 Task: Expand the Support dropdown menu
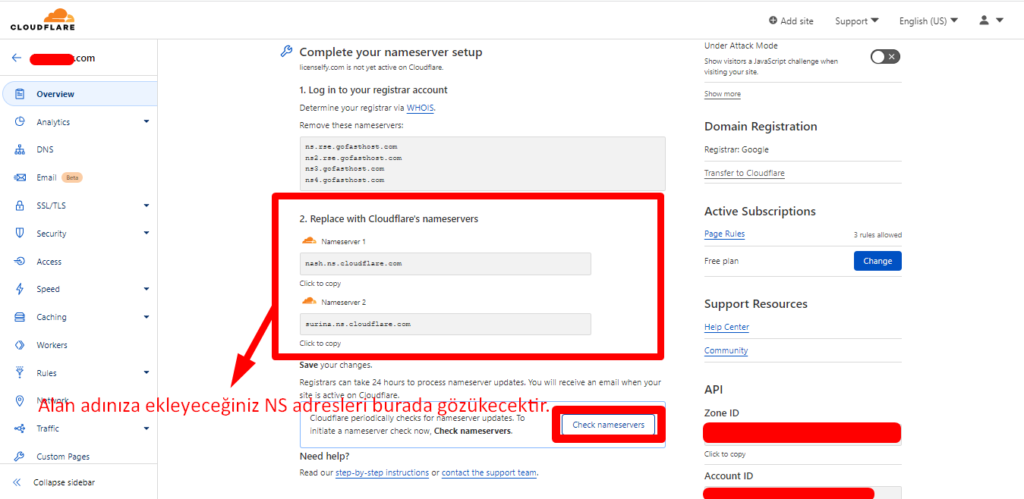click(856, 20)
